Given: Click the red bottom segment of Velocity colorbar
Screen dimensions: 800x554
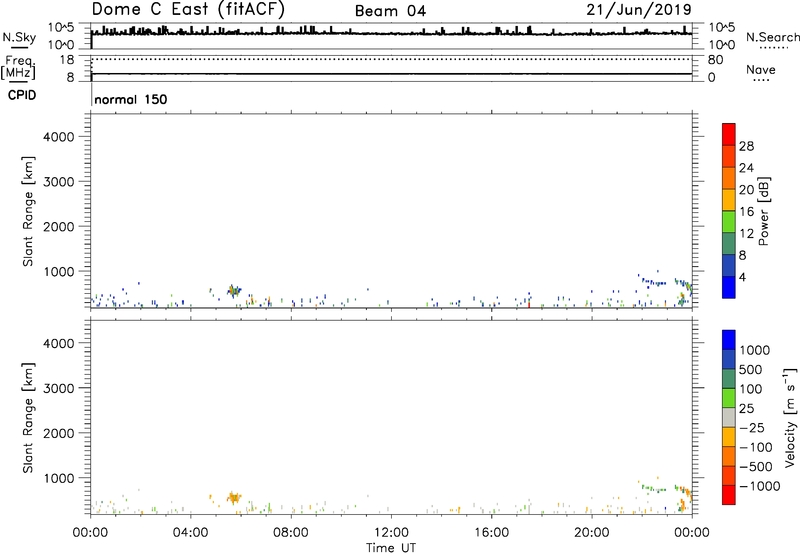Looking at the screenshot, I should 729,495.
